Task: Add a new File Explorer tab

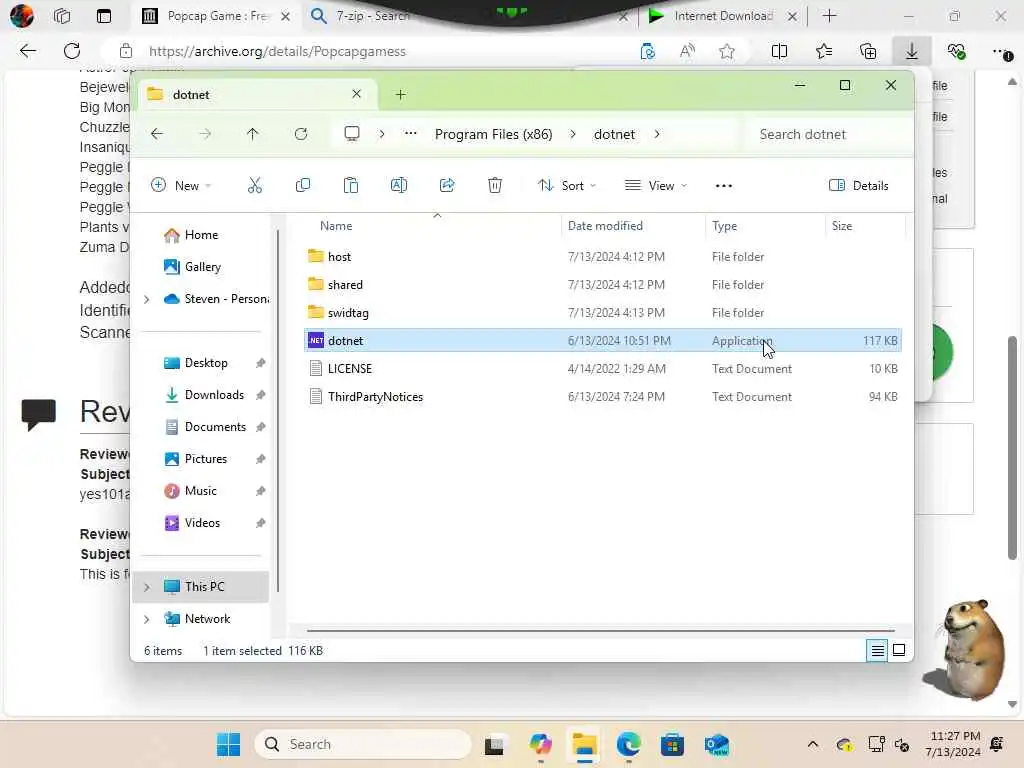Action: click(400, 95)
